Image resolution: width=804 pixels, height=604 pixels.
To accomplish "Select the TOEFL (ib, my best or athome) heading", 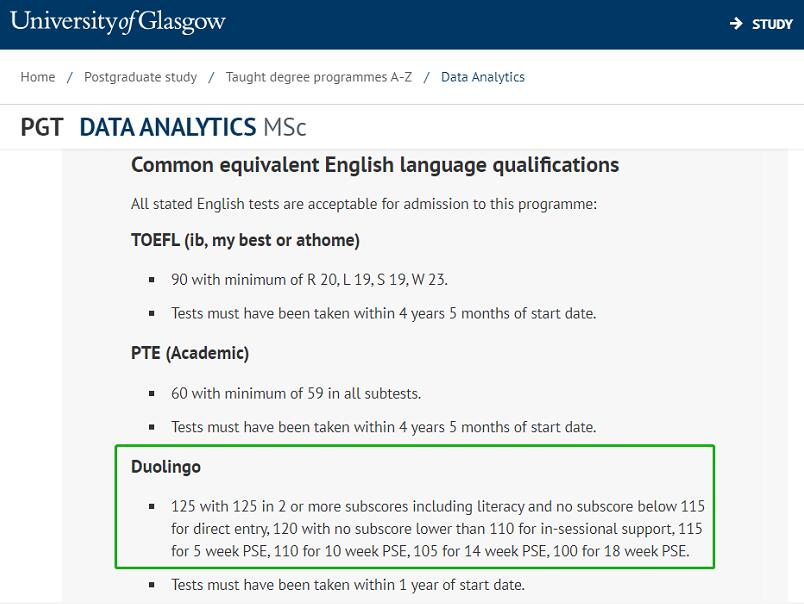I will (244, 240).
